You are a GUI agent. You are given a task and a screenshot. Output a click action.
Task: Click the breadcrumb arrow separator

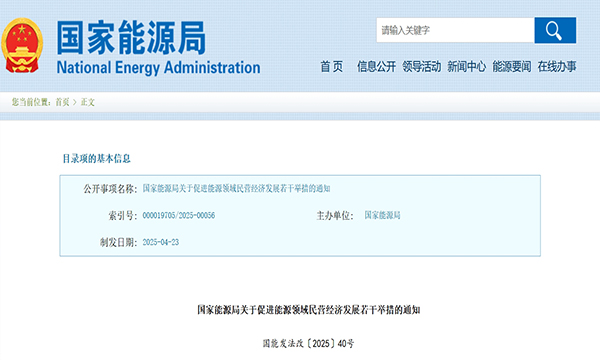(x=75, y=102)
